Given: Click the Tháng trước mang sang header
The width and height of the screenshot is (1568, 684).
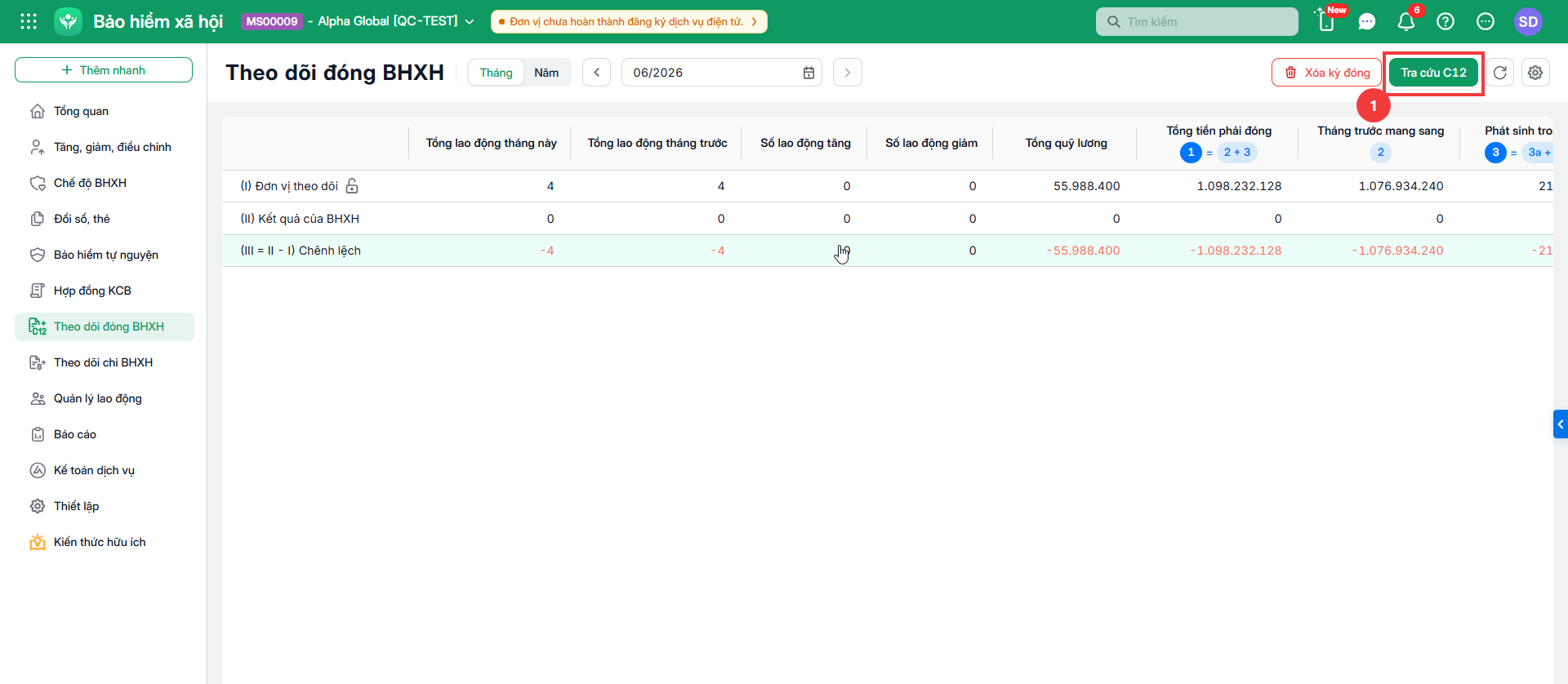Looking at the screenshot, I should point(1380,131).
